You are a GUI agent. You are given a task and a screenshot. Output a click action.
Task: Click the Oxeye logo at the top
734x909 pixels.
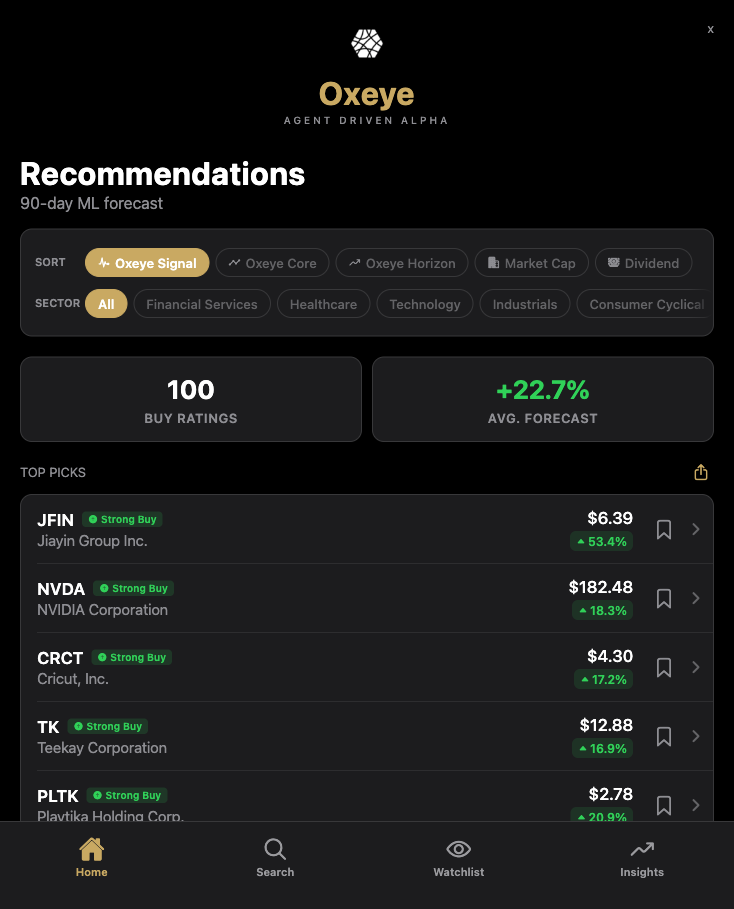click(366, 42)
